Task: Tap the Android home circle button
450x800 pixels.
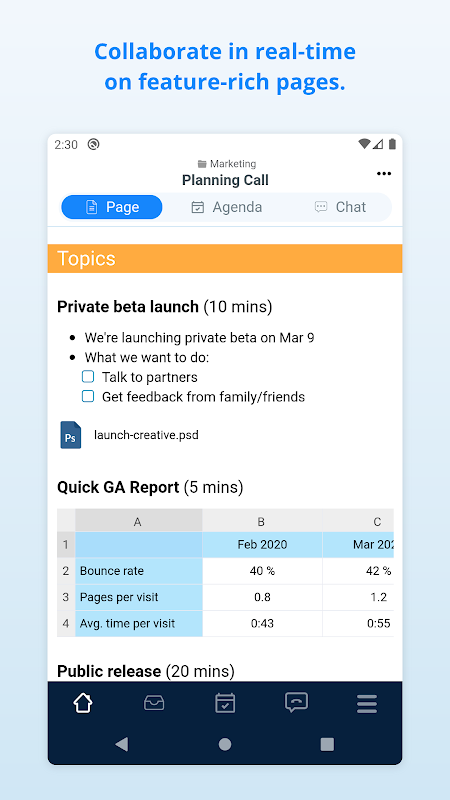Action: [x=225, y=744]
